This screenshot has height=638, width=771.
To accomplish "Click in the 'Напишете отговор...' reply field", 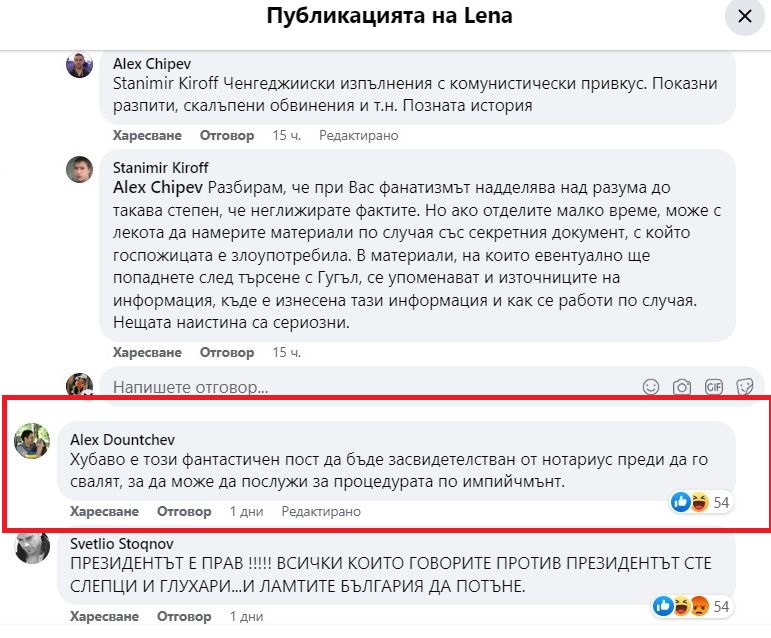I will click(x=370, y=387).
